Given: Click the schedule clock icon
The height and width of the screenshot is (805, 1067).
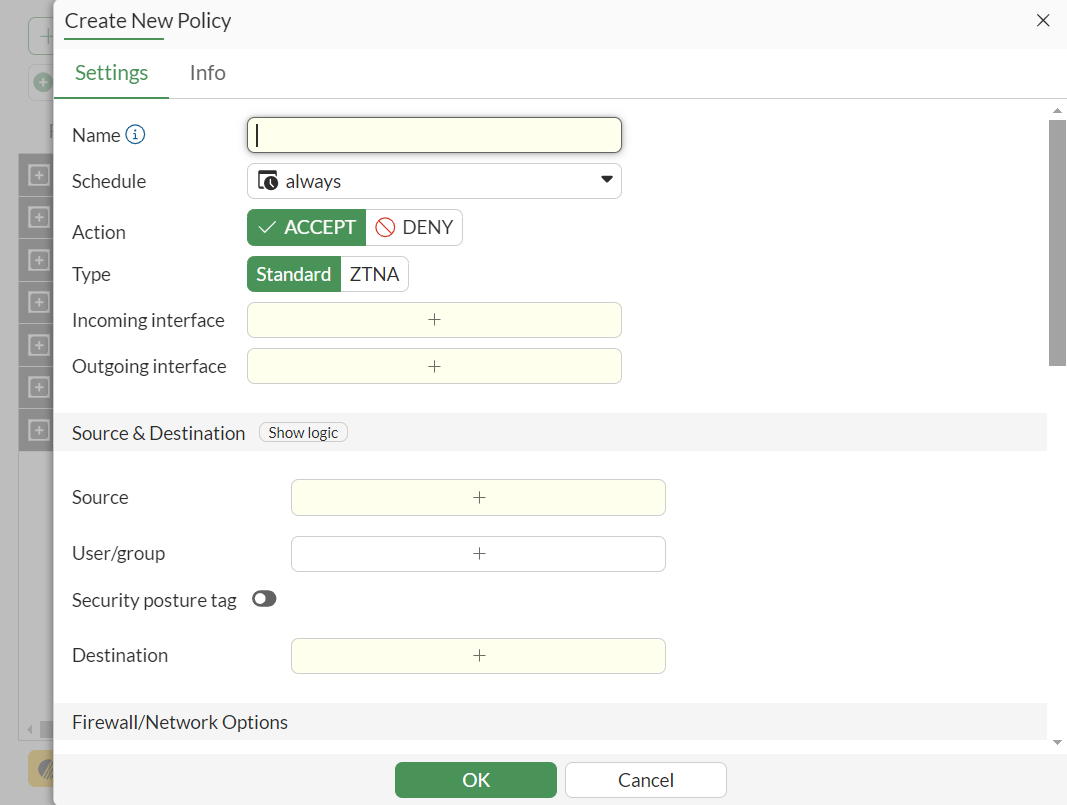Looking at the screenshot, I should 268,181.
